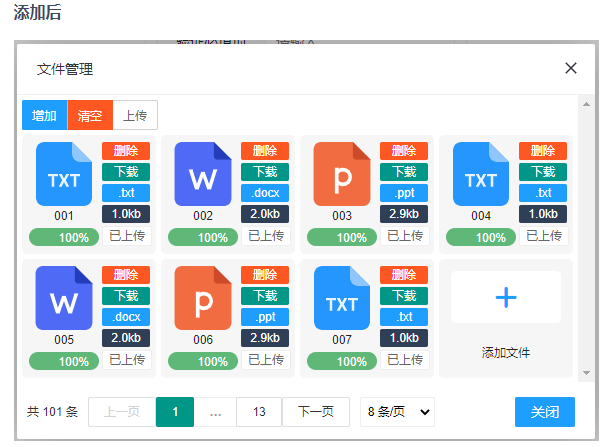Click the scrollbar down arrow

coord(586,373)
